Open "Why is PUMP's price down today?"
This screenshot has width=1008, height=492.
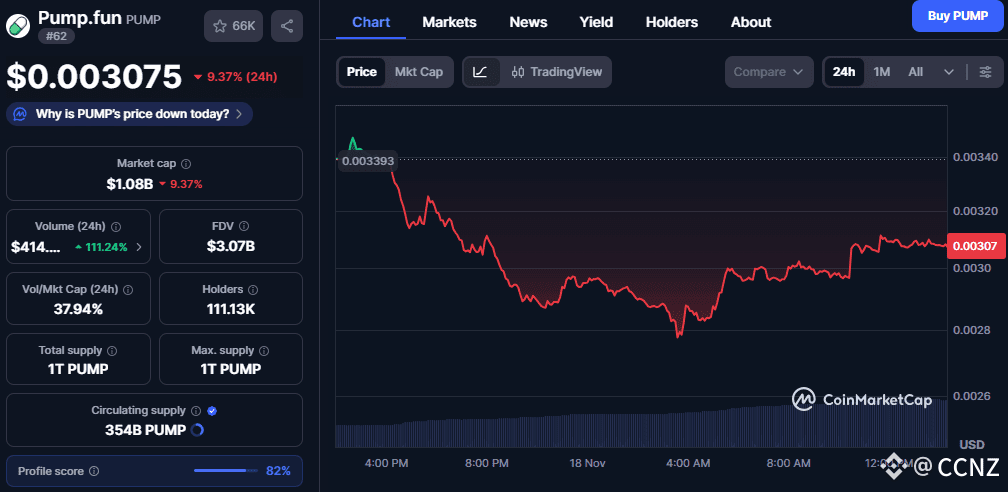pyautogui.click(x=130, y=114)
